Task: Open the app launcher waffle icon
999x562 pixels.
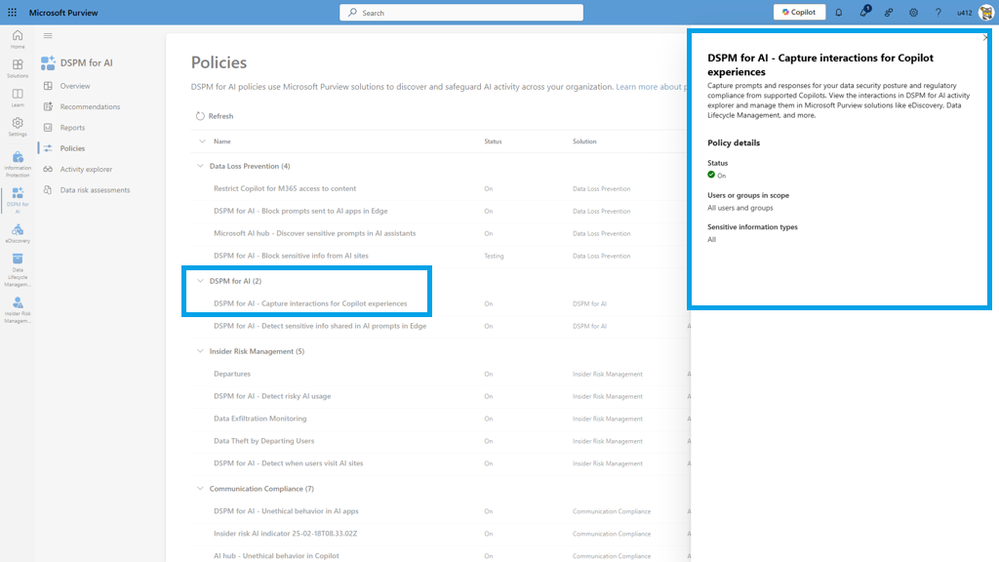Action: [x=12, y=12]
